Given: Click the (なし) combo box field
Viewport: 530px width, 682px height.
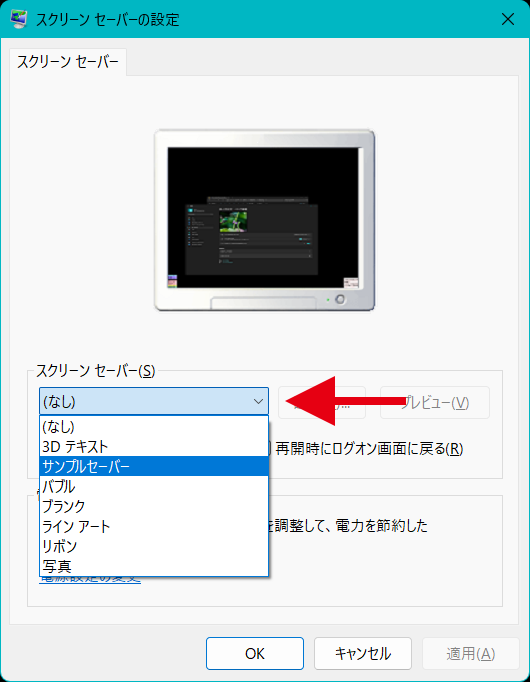Looking at the screenshot, I should coord(154,401).
